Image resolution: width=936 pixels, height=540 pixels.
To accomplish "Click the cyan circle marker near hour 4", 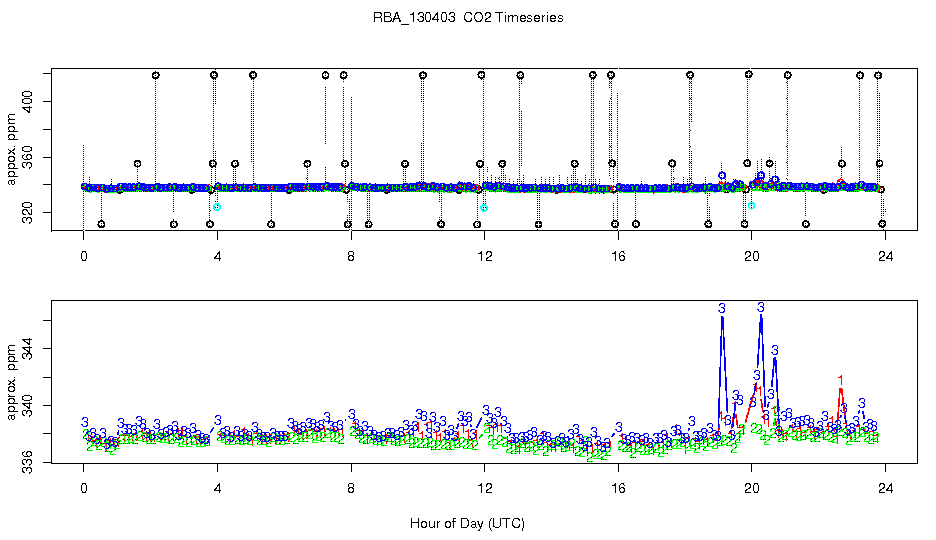I will coord(217,207).
